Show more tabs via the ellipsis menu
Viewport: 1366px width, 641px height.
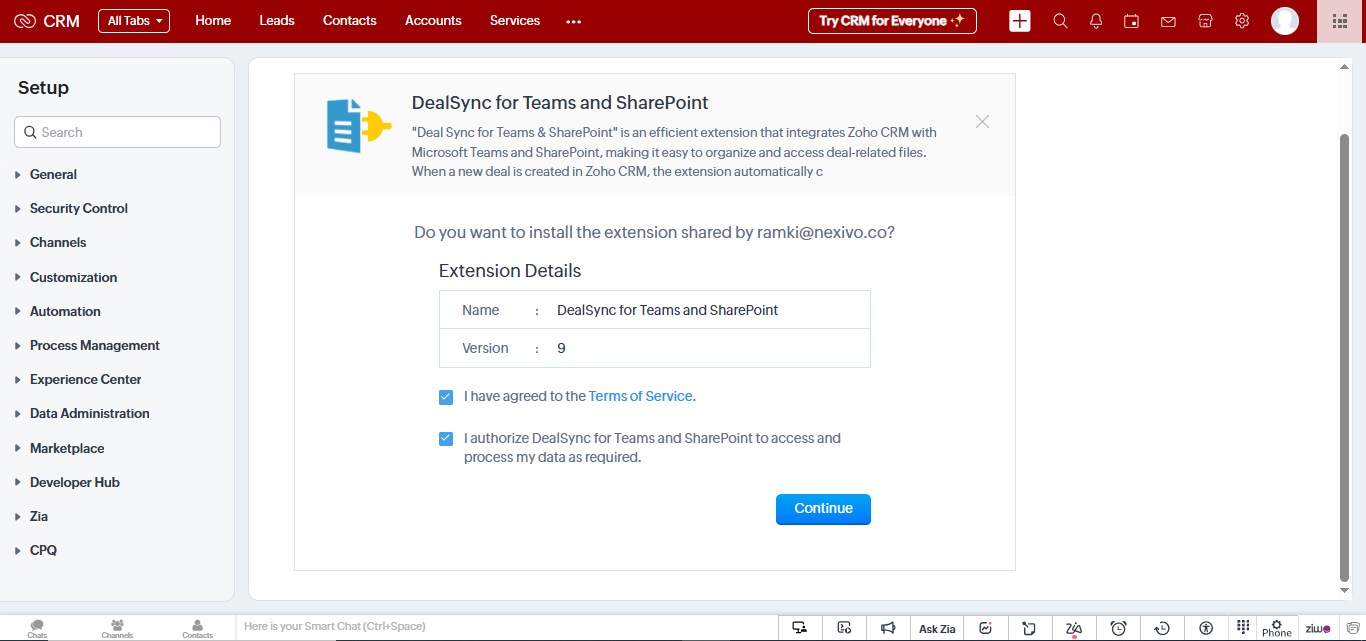574,21
